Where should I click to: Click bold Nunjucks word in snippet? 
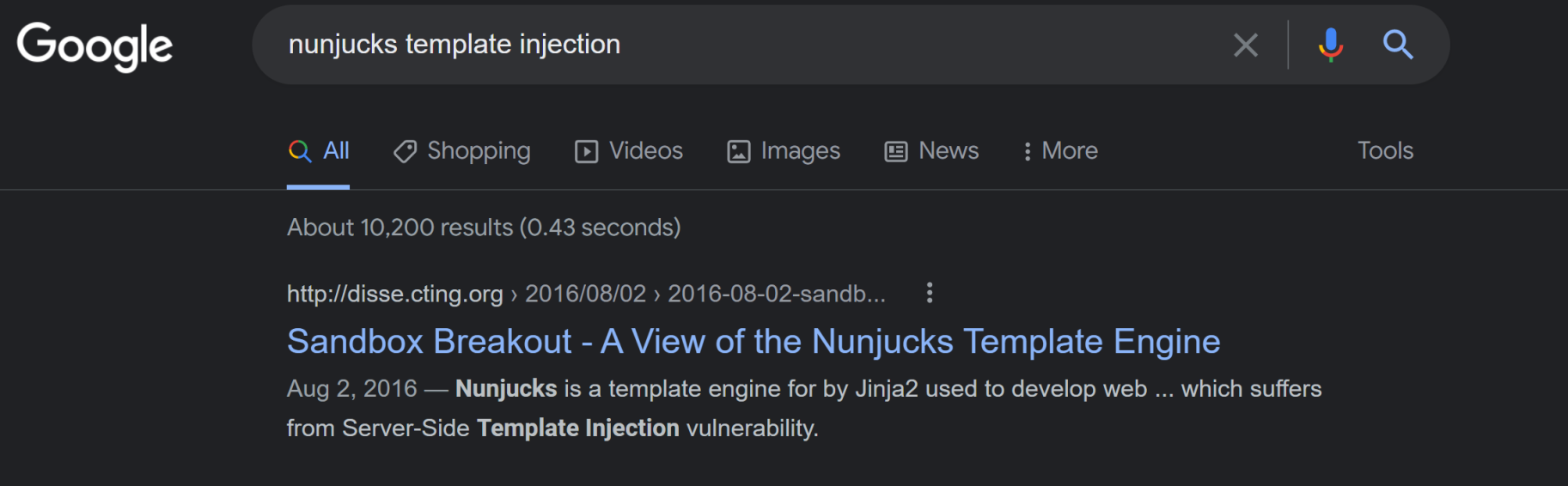[506, 389]
